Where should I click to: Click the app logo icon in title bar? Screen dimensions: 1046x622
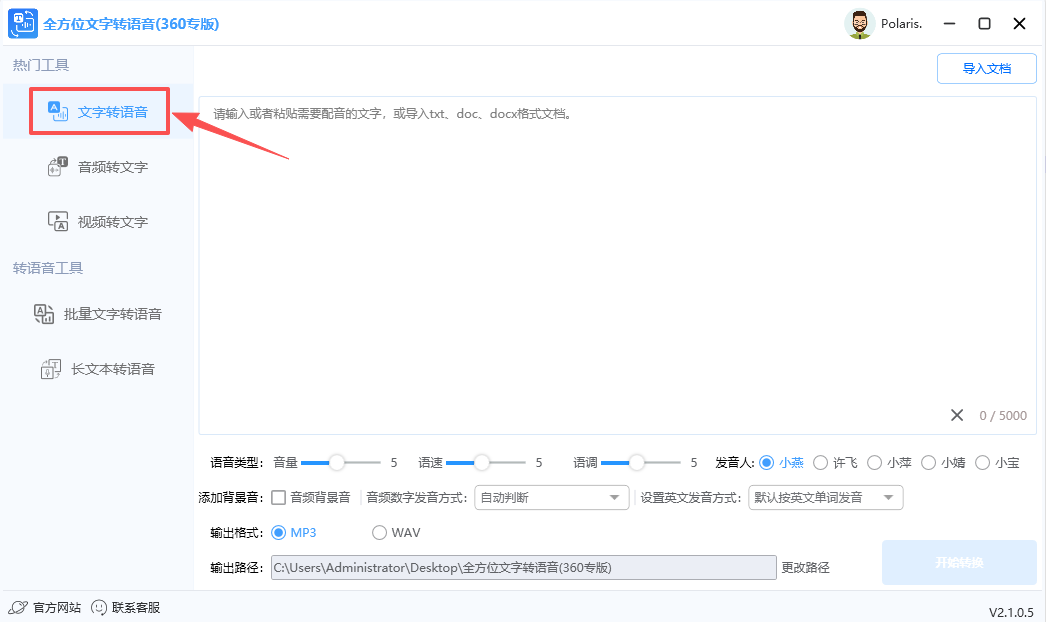[x=22, y=22]
